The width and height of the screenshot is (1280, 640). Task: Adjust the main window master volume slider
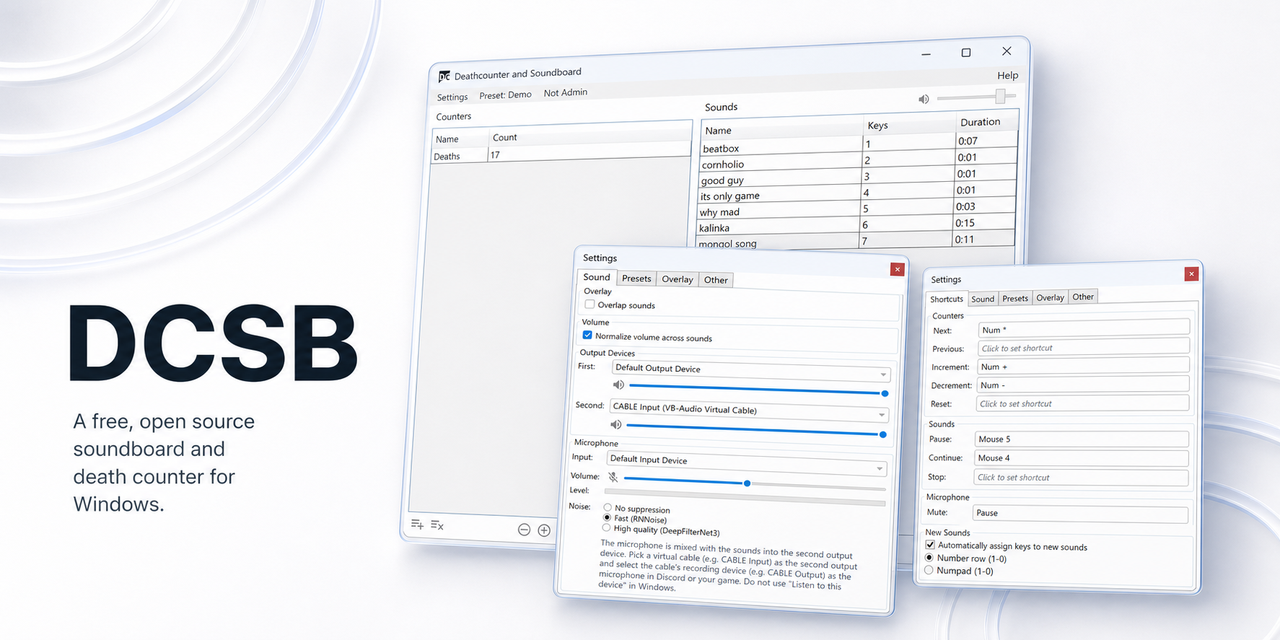pos(976,97)
